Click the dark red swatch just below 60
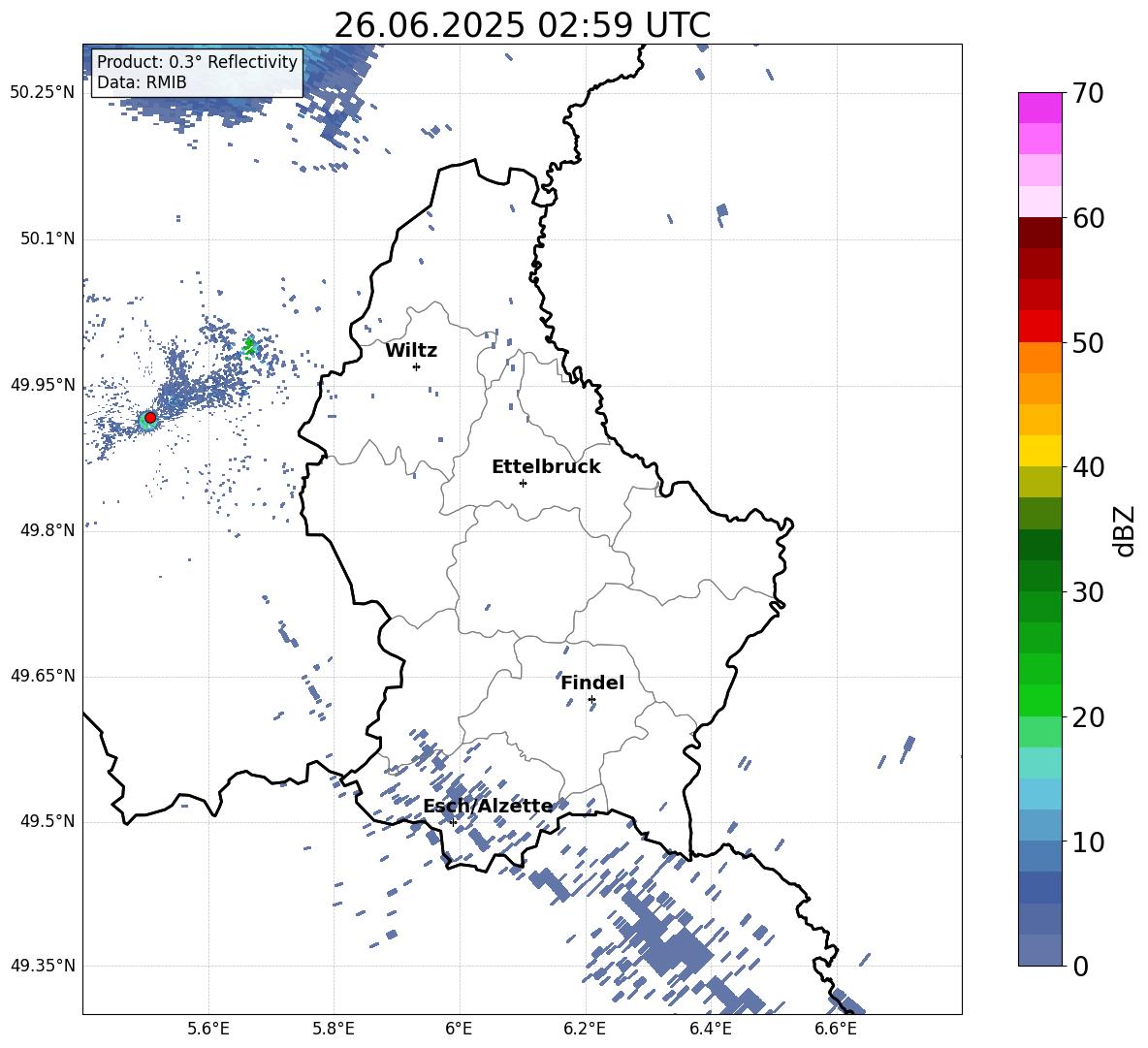Screen dimensions: 1148x1048 point(1040,233)
